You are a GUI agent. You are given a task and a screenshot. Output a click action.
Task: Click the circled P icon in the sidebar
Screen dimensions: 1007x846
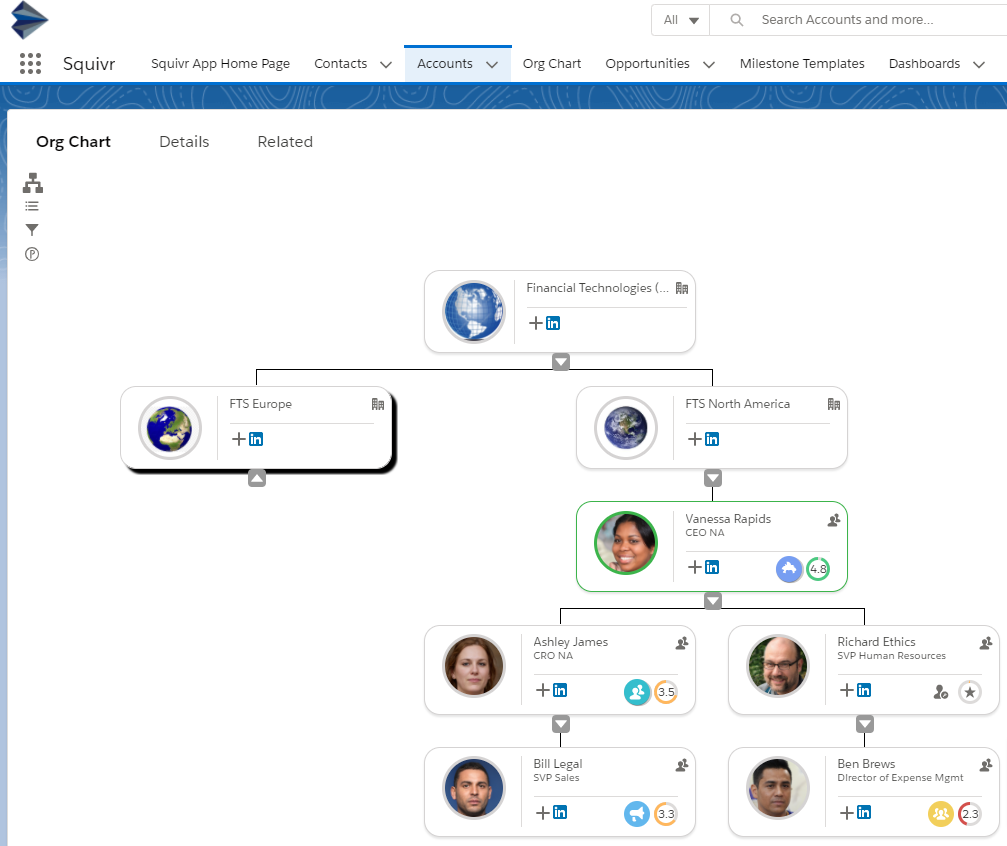tap(31, 254)
